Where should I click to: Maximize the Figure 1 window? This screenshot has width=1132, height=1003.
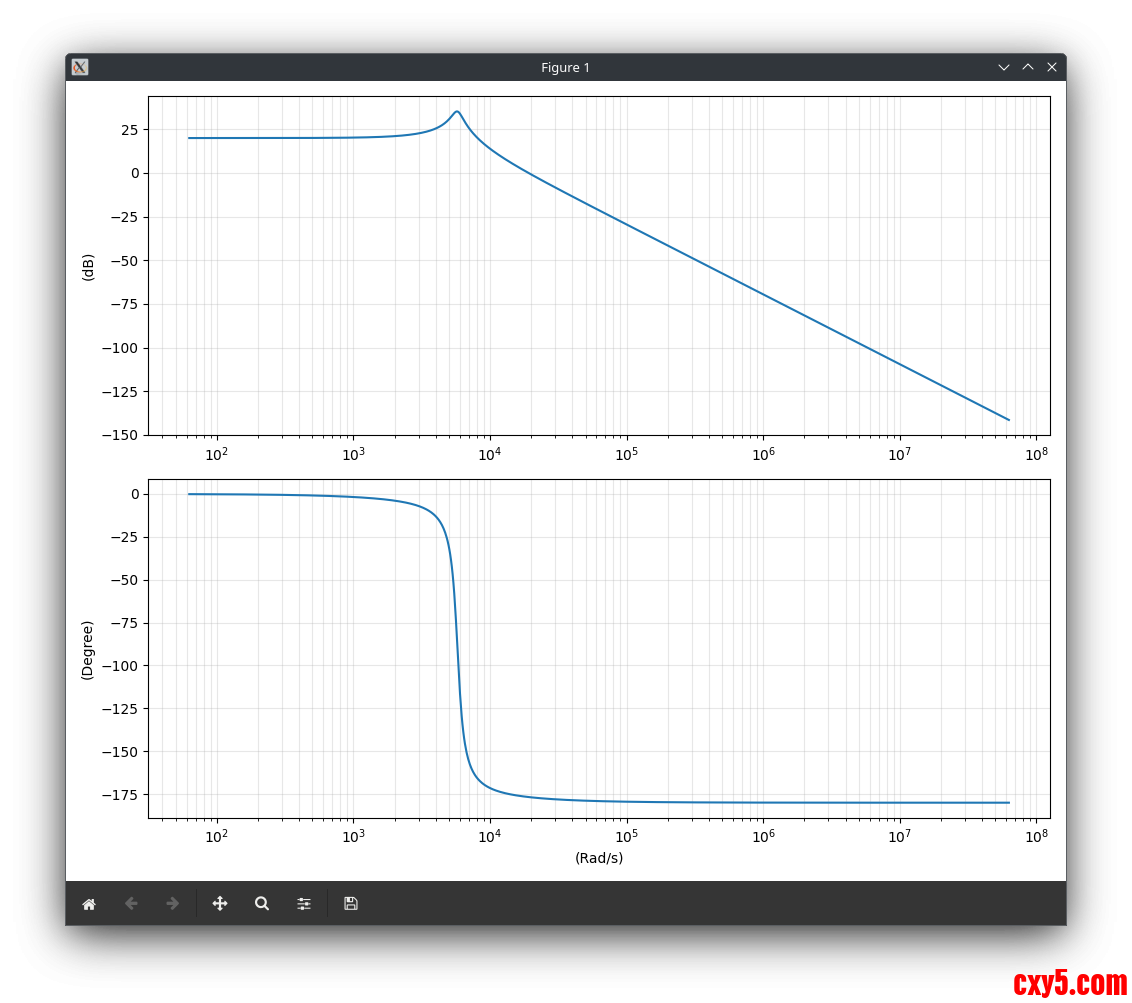pyautogui.click(x=1028, y=67)
